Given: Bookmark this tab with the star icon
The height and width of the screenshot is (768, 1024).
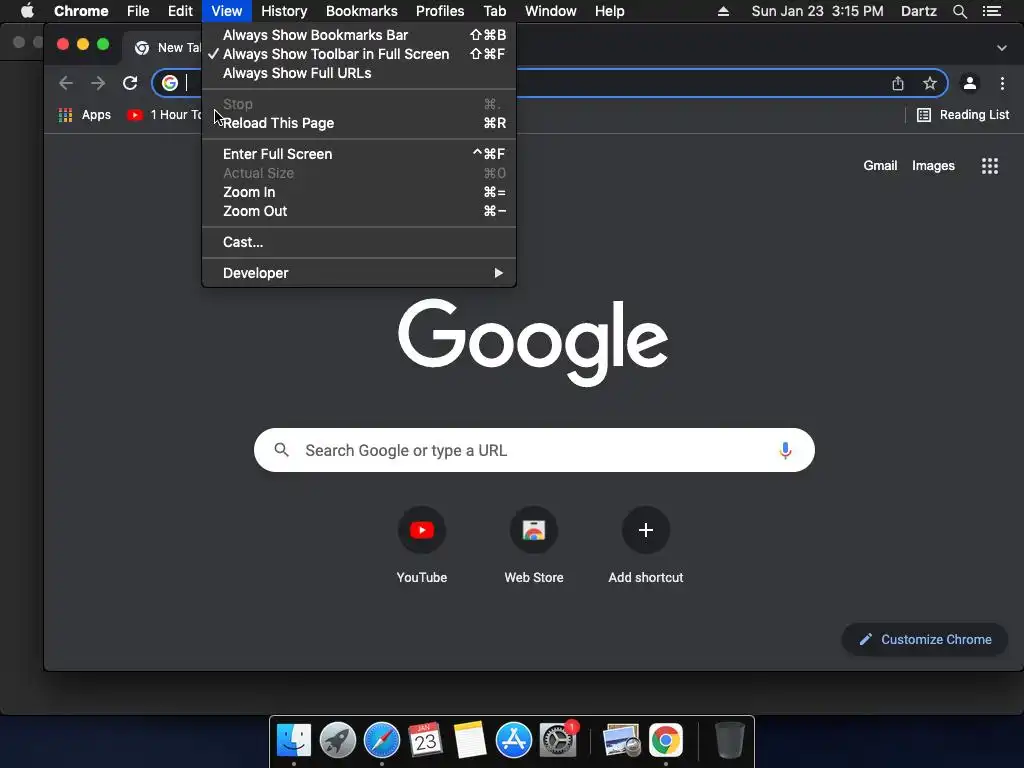Looking at the screenshot, I should 930,83.
